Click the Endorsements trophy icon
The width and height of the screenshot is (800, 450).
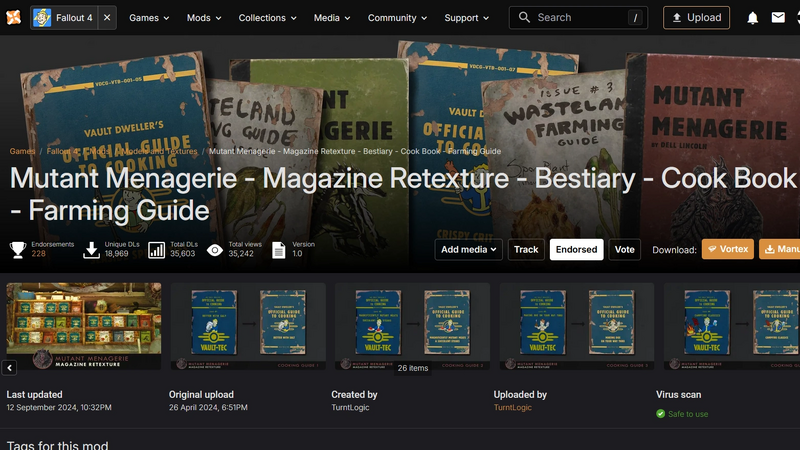pyautogui.click(x=17, y=250)
